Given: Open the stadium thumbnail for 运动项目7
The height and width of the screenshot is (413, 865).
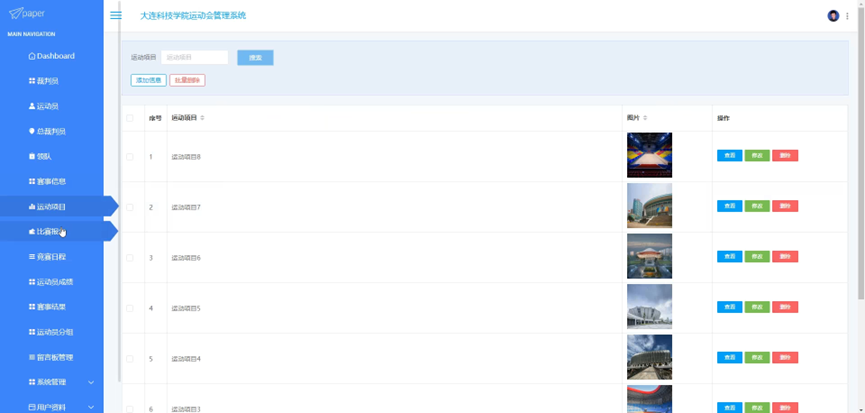Looking at the screenshot, I should [x=649, y=206].
